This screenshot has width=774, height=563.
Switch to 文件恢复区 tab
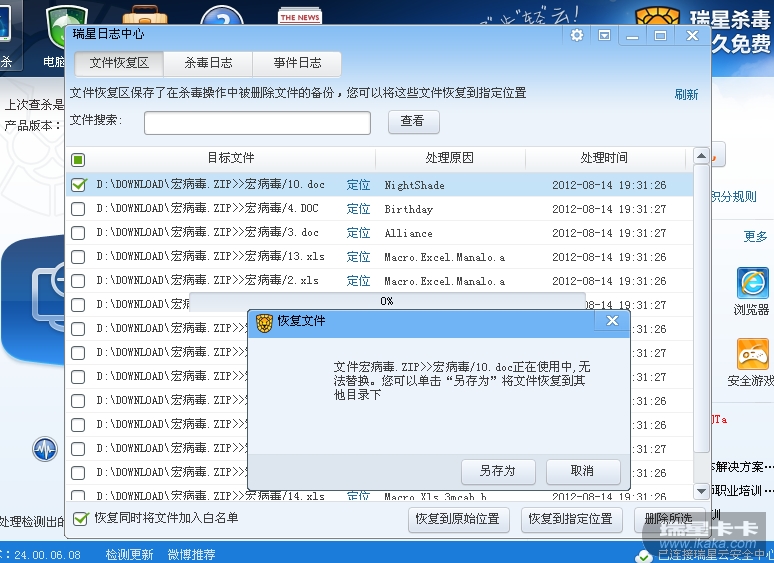[119, 63]
